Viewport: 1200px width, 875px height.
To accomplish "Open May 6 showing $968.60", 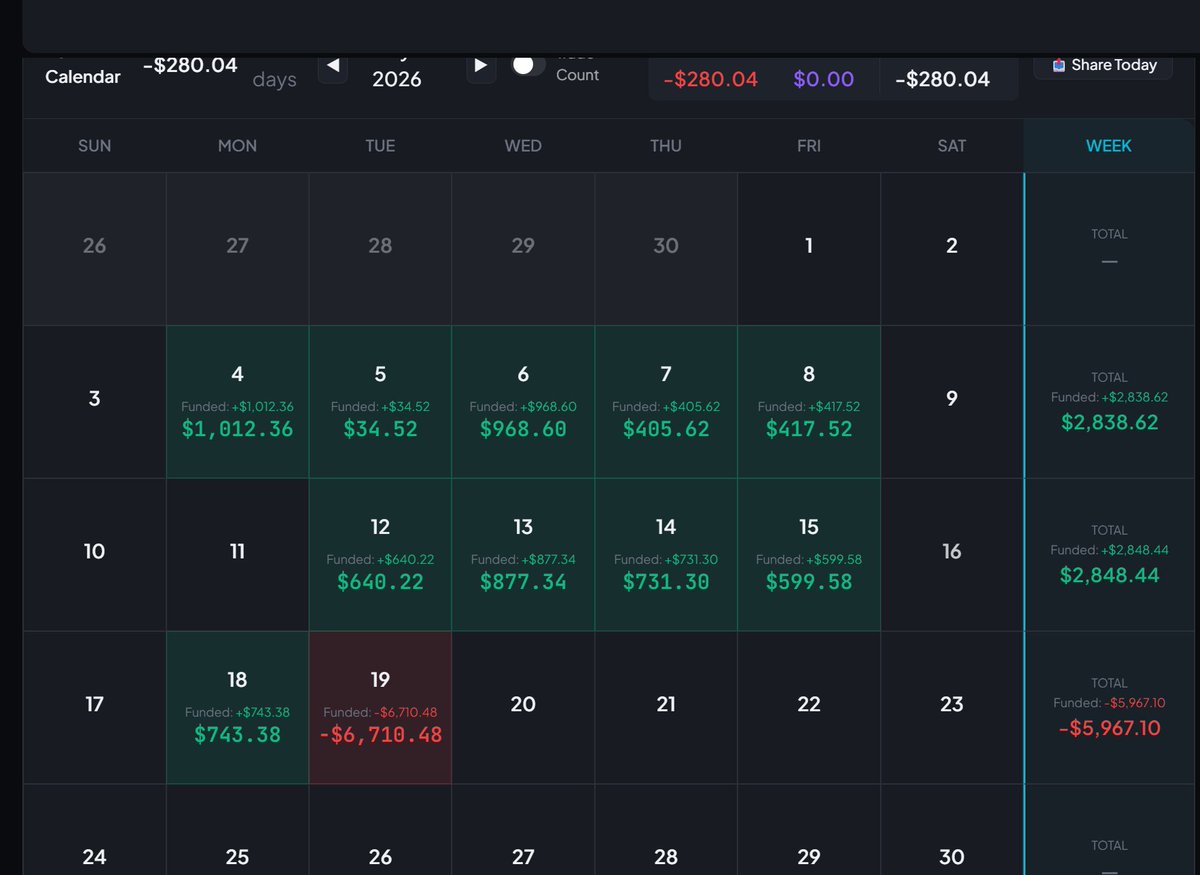I will 523,402.
